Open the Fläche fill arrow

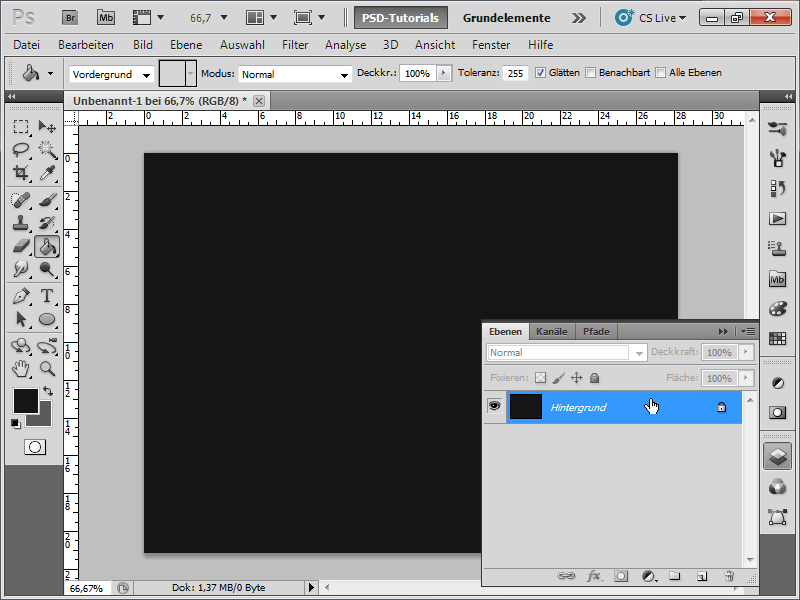[x=746, y=378]
